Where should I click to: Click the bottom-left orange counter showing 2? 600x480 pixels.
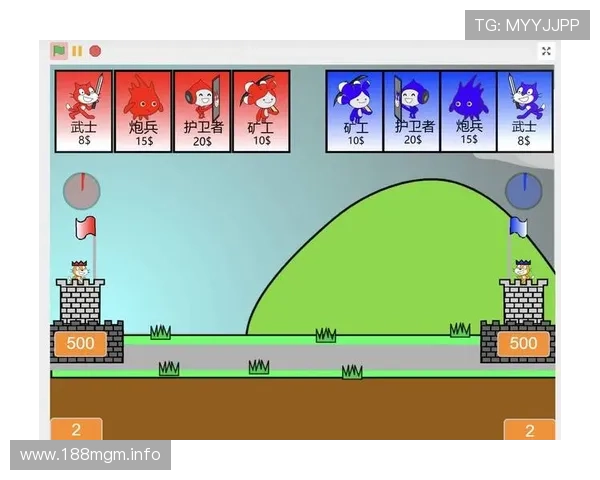click(77, 430)
